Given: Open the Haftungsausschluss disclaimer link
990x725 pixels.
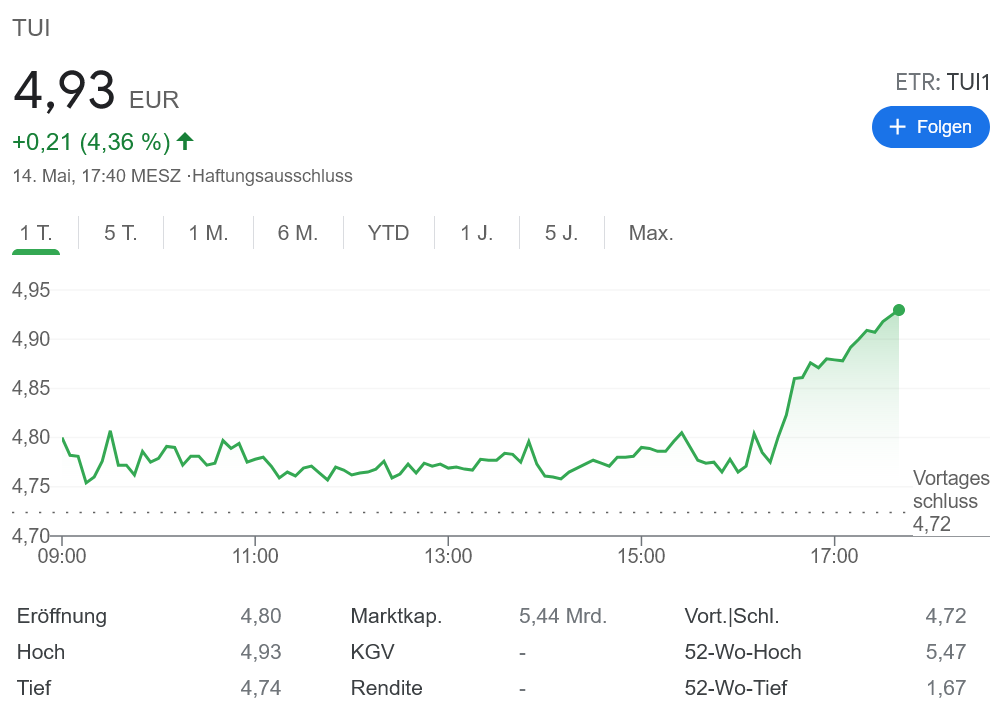Looking at the screenshot, I should pos(272,176).
